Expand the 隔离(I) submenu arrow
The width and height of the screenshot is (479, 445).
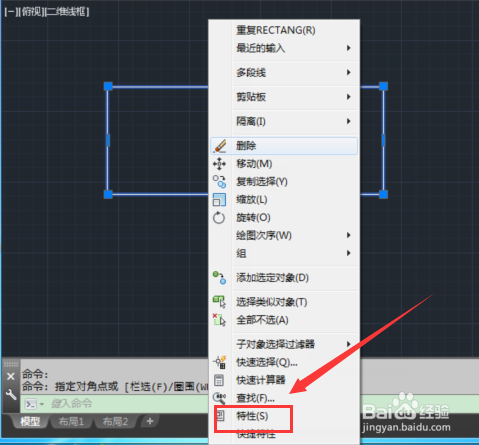(348, 121)
